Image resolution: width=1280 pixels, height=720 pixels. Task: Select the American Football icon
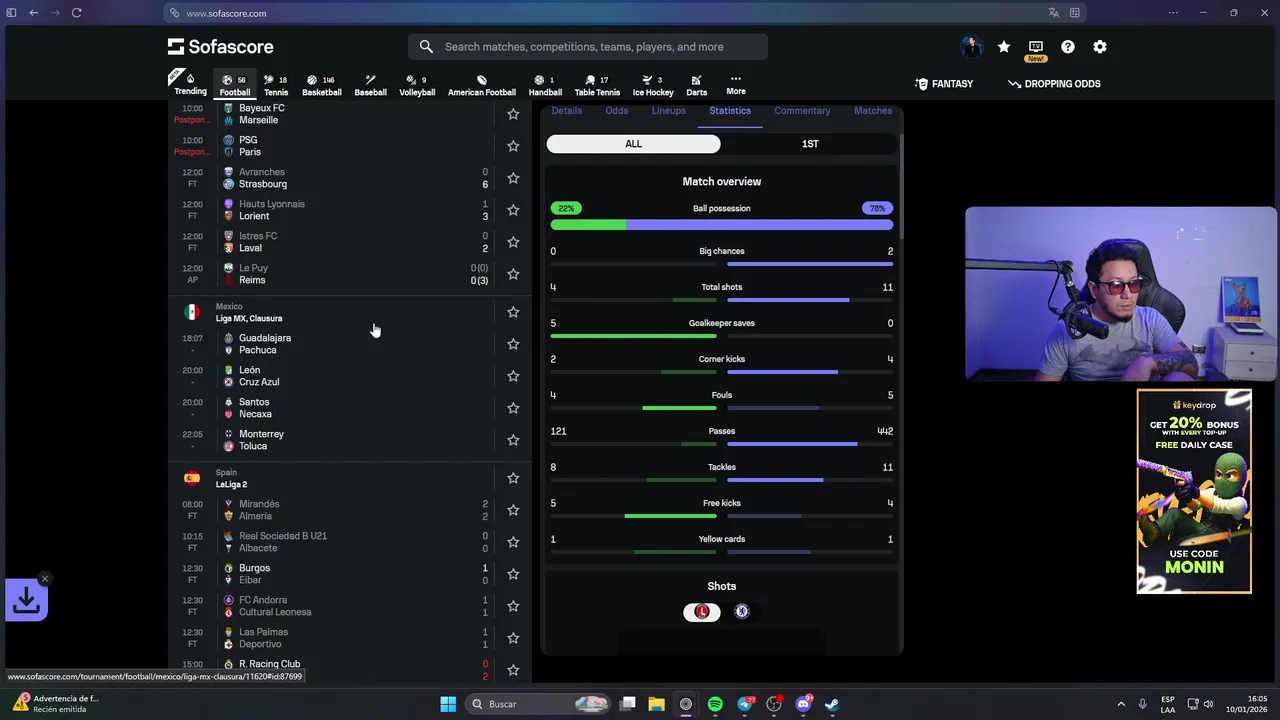point(482,85)
